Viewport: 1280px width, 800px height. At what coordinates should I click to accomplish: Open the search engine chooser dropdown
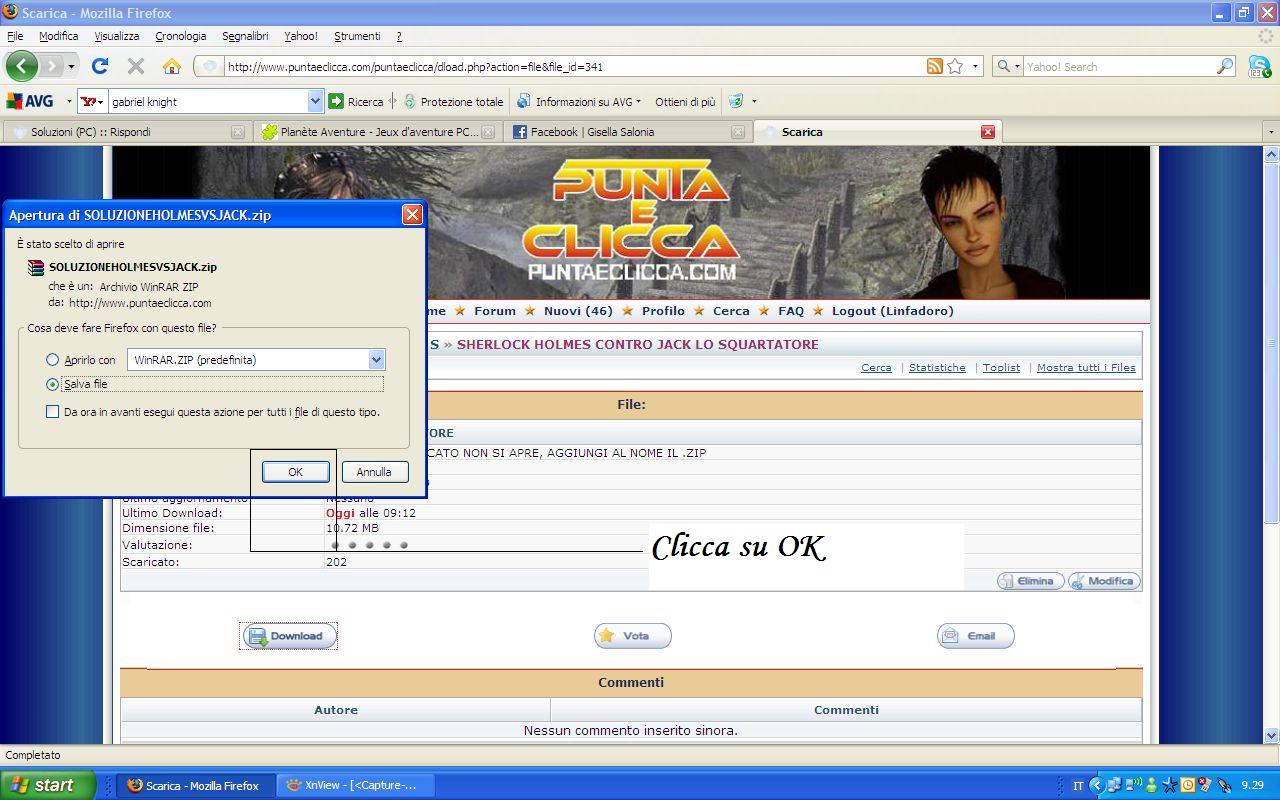(1008, 66)
